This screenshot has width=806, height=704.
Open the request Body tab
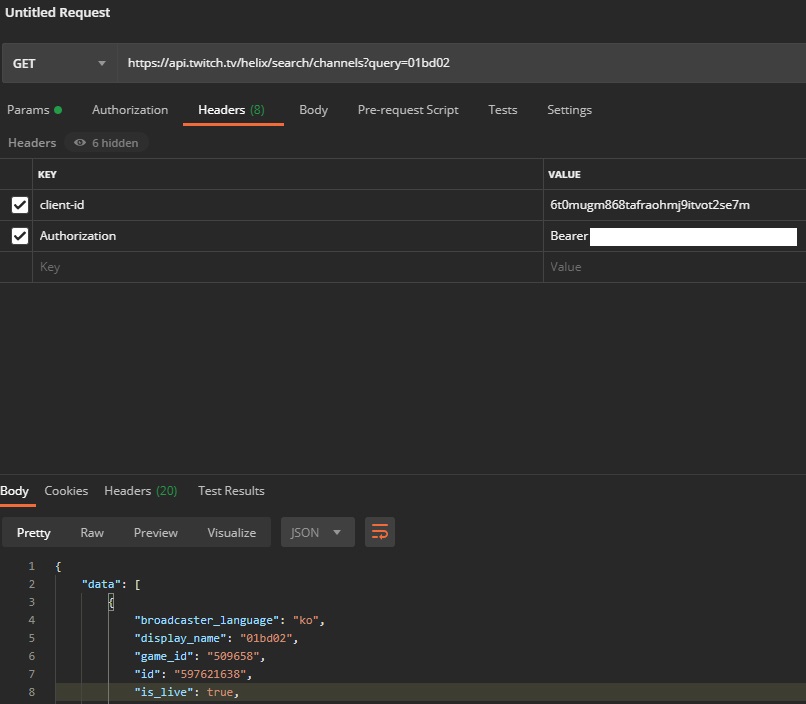click(x=314, y=110)
